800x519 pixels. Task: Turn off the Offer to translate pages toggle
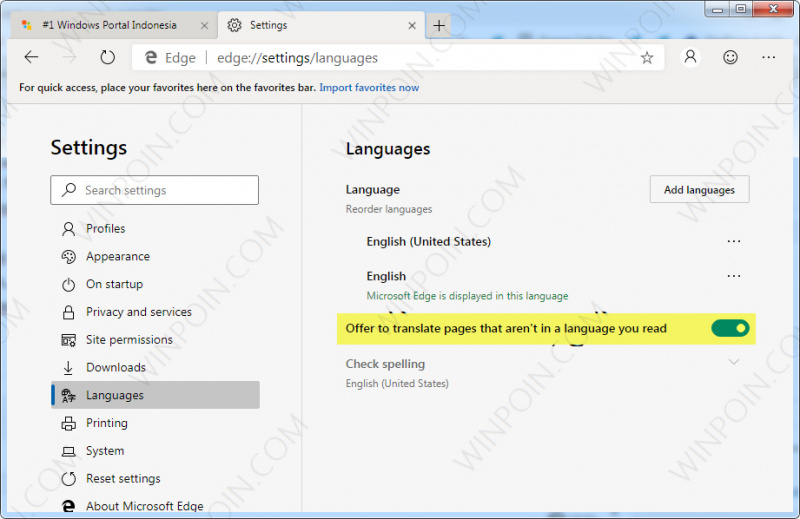pyautogui.click(x=730, y=328)
